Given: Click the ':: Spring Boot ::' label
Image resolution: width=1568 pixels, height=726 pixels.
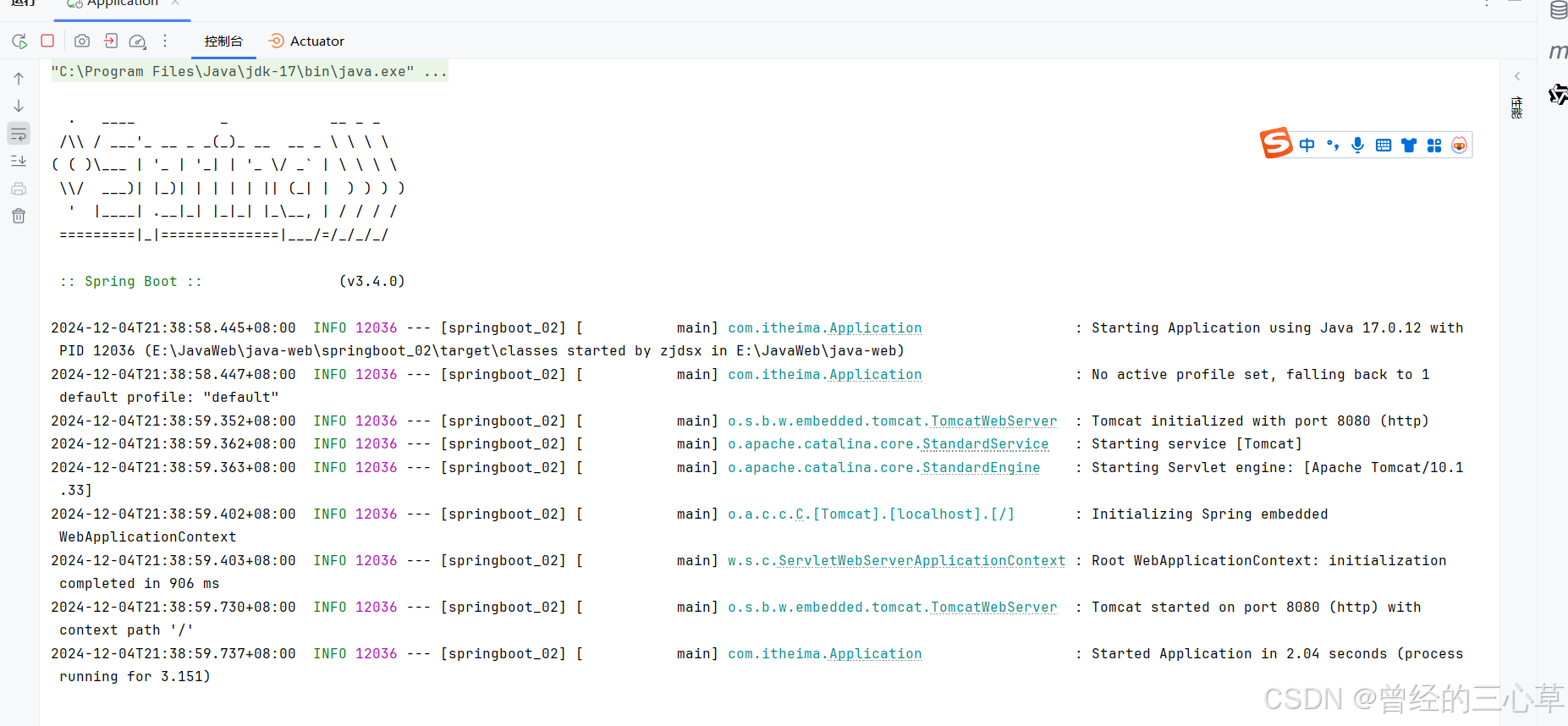Looking at the screenshot, I should pos(131,282).
